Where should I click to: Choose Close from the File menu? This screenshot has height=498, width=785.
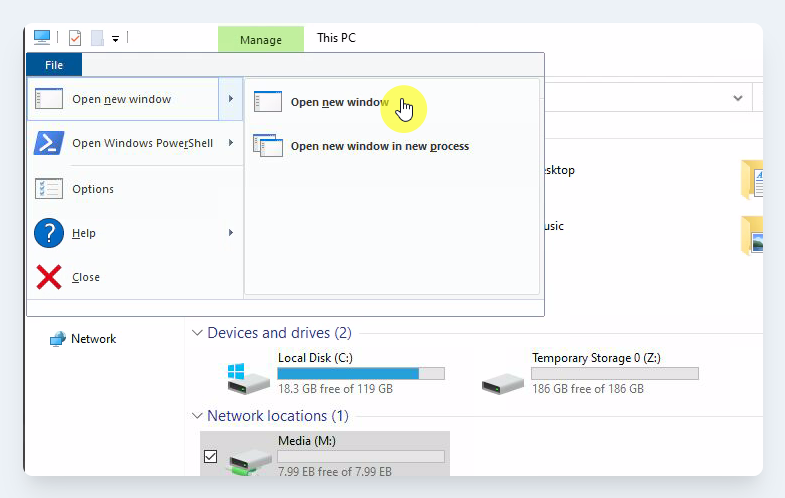click(134, 277)
